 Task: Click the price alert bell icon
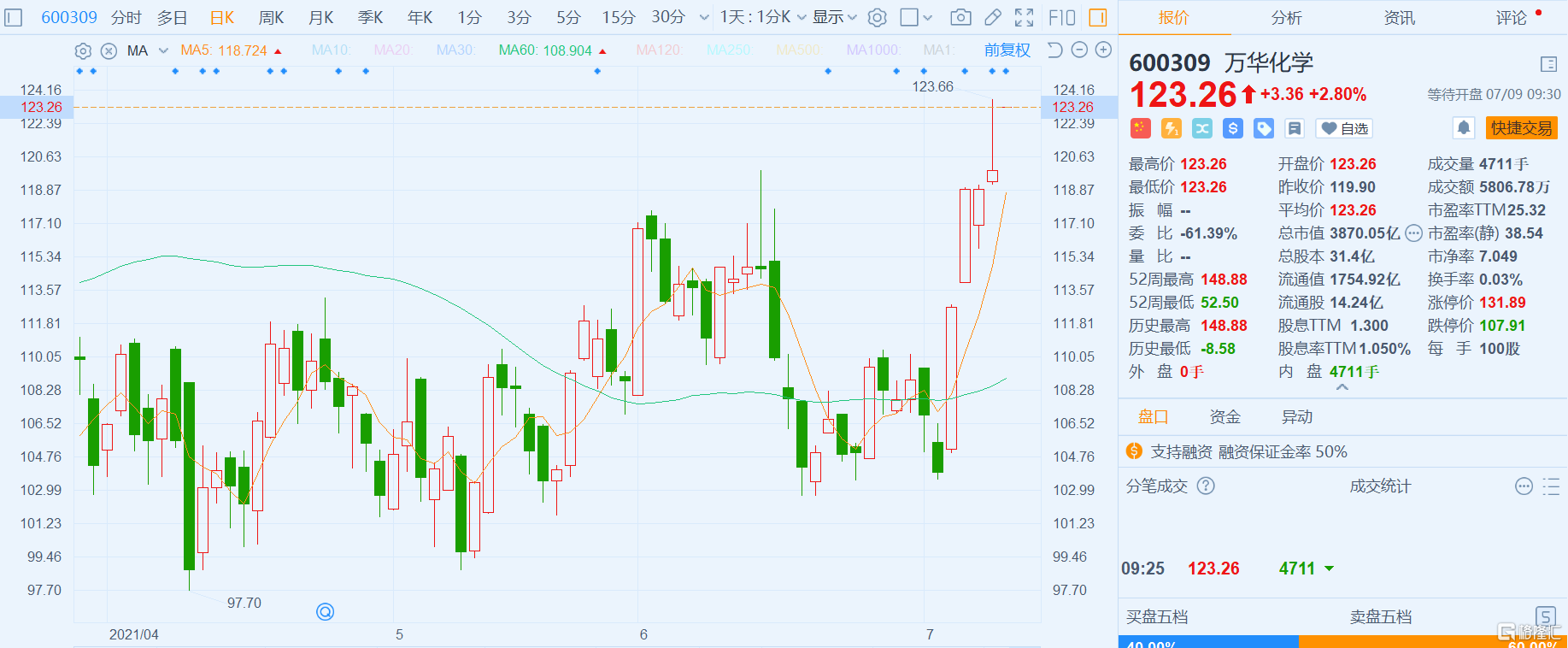click(1464, 128)
